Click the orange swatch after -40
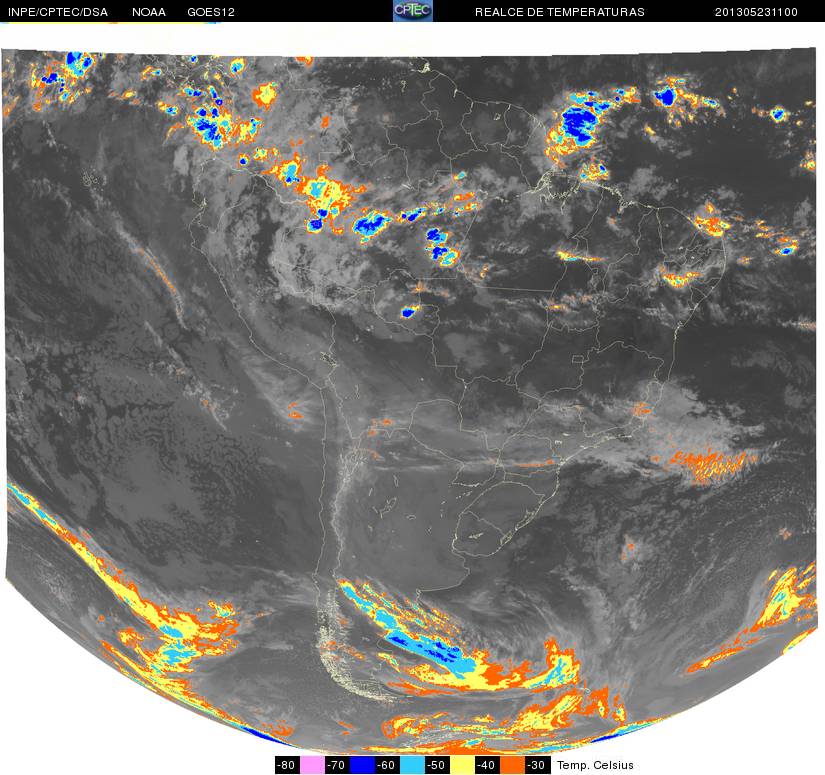The image size is (825, 775). click(512, 765)
